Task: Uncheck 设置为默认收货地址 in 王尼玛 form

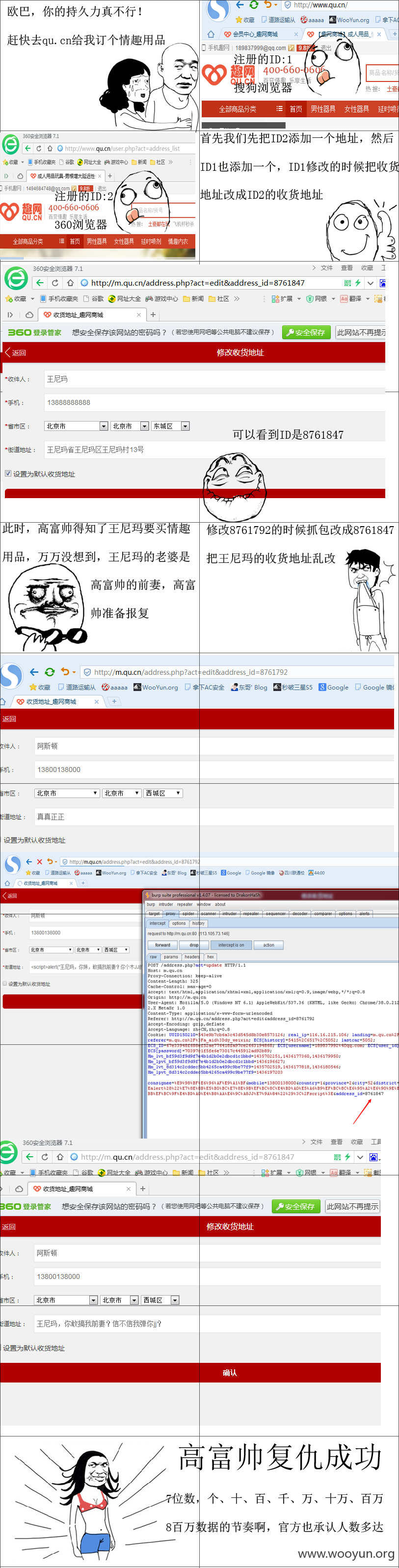Action: pyautogui.click(x=8, y=474)
